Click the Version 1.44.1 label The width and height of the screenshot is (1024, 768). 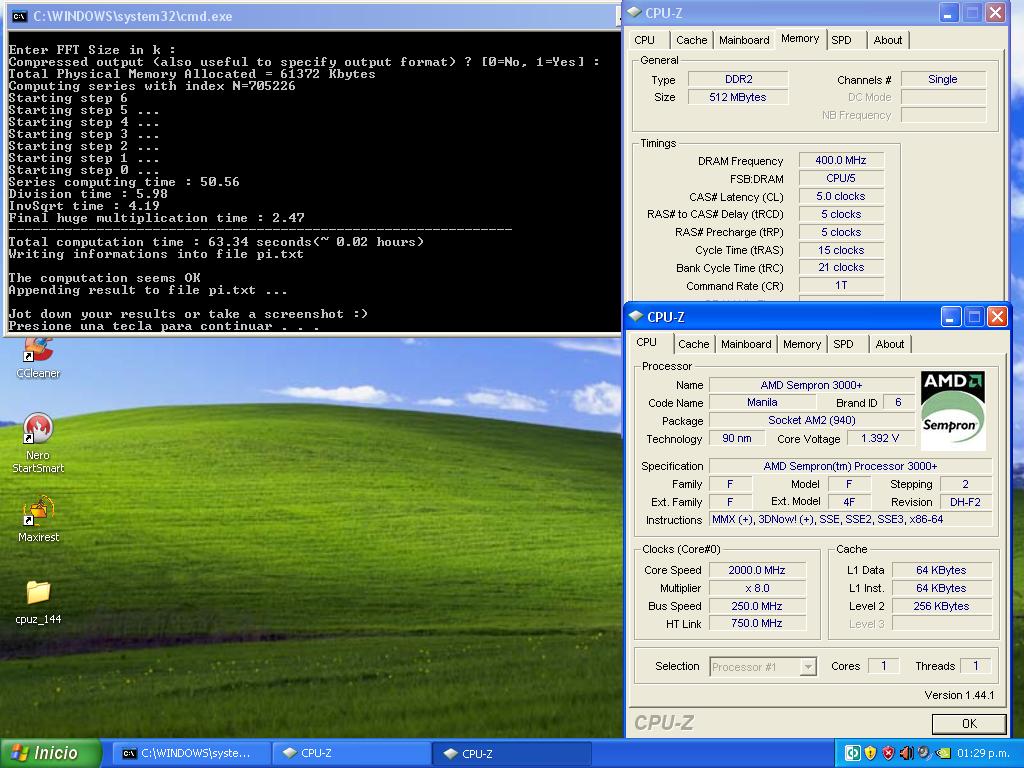pos(959,696)
